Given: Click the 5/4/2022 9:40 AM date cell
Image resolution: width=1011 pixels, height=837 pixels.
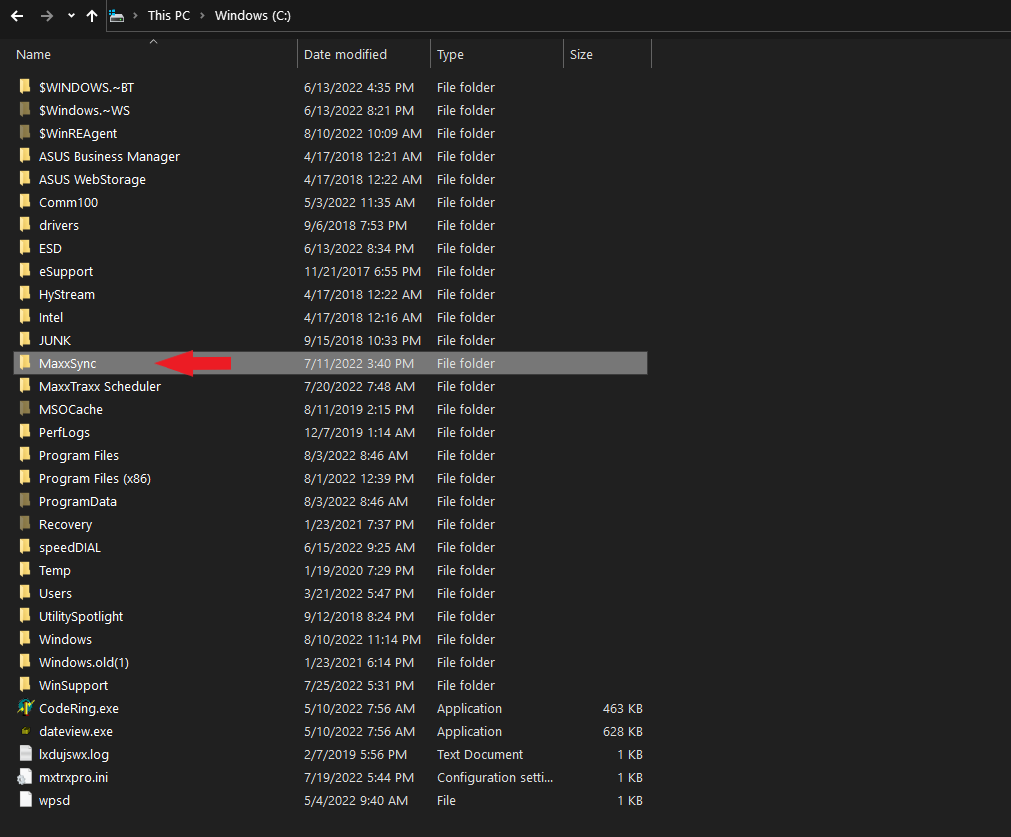Looking at the screenshot, I should pos(356,800).
